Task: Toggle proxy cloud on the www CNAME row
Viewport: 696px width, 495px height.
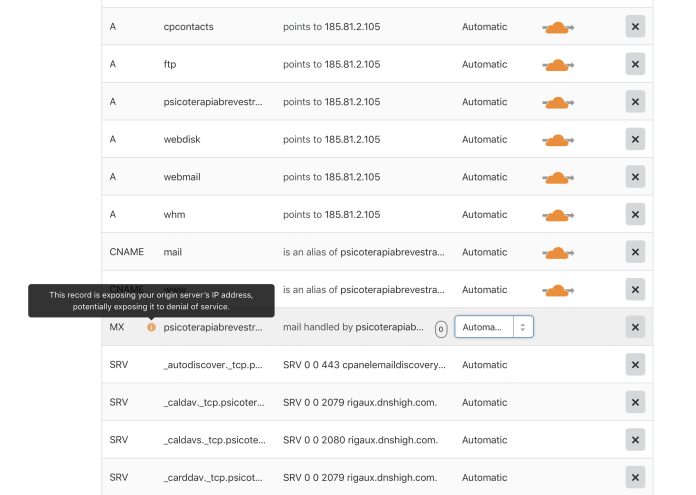Action: coord(558,290)
